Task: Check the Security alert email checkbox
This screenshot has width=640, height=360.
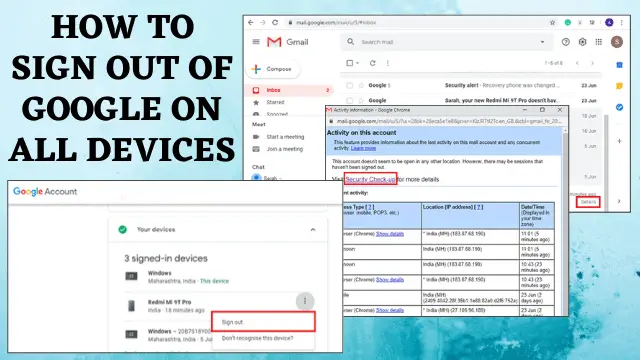Action: tap(349, 85)
